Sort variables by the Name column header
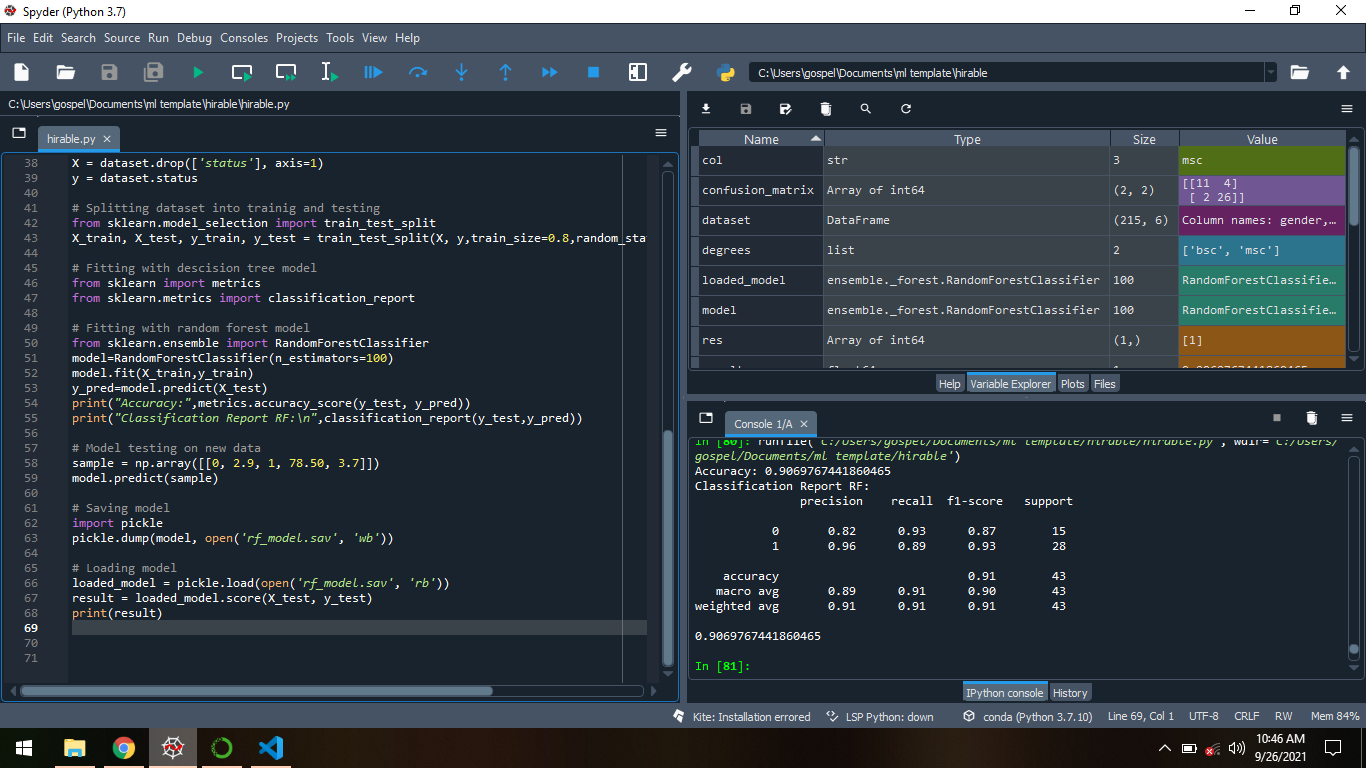 761,139
